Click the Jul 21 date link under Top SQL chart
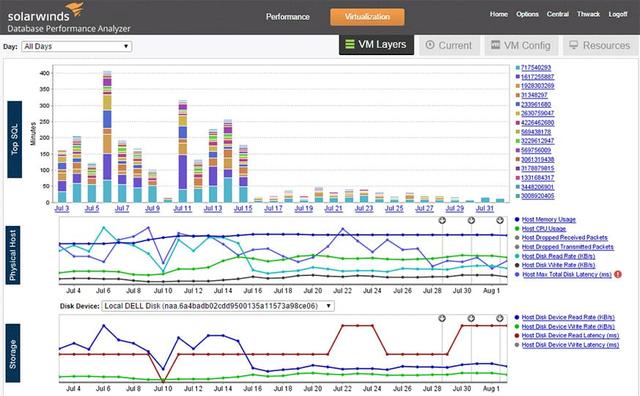 [333, 209]
